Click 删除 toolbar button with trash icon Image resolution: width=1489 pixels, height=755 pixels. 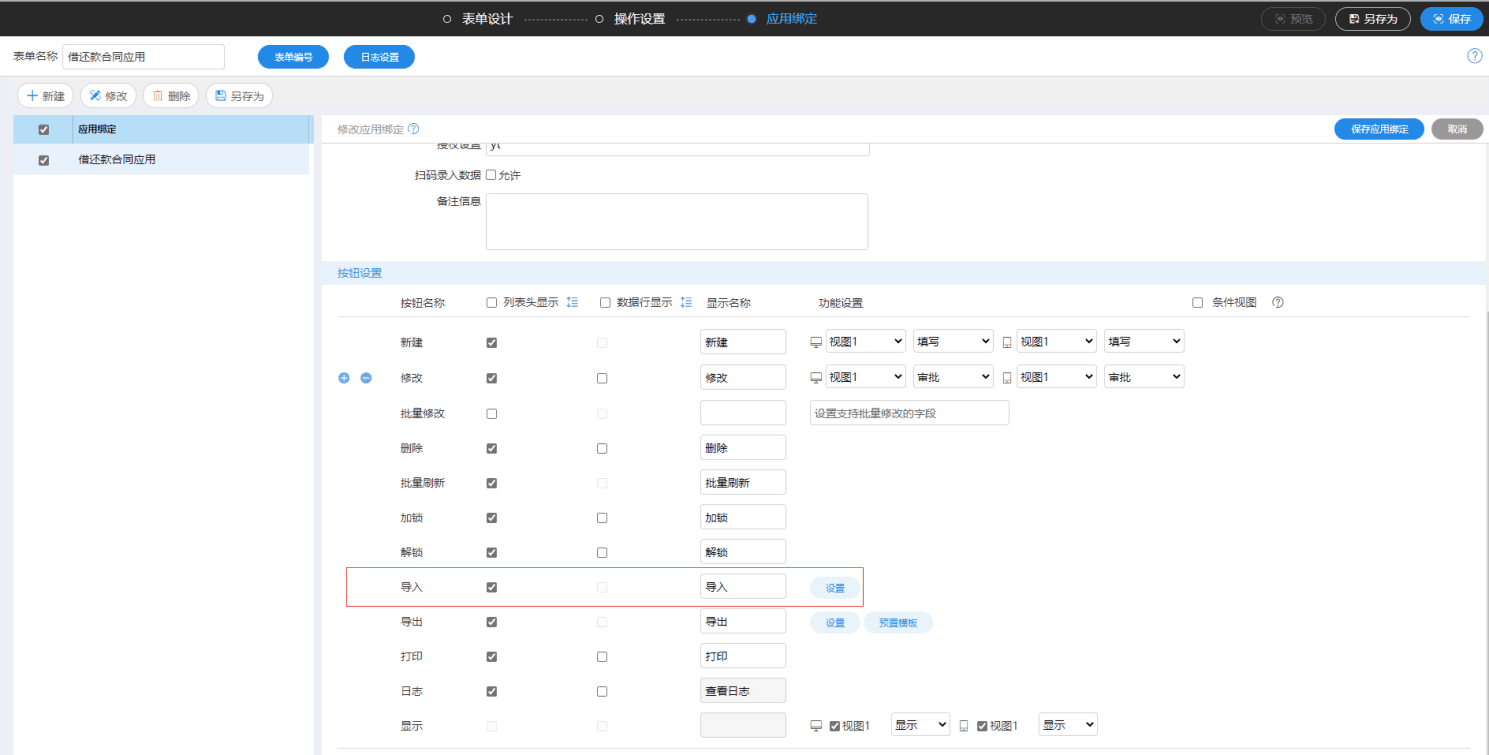coord(171,96)
